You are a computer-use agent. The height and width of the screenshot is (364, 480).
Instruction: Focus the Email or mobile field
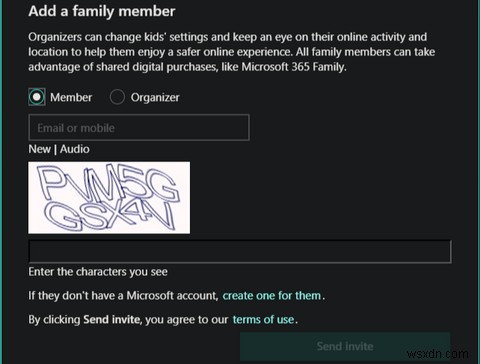click(139, 127)
